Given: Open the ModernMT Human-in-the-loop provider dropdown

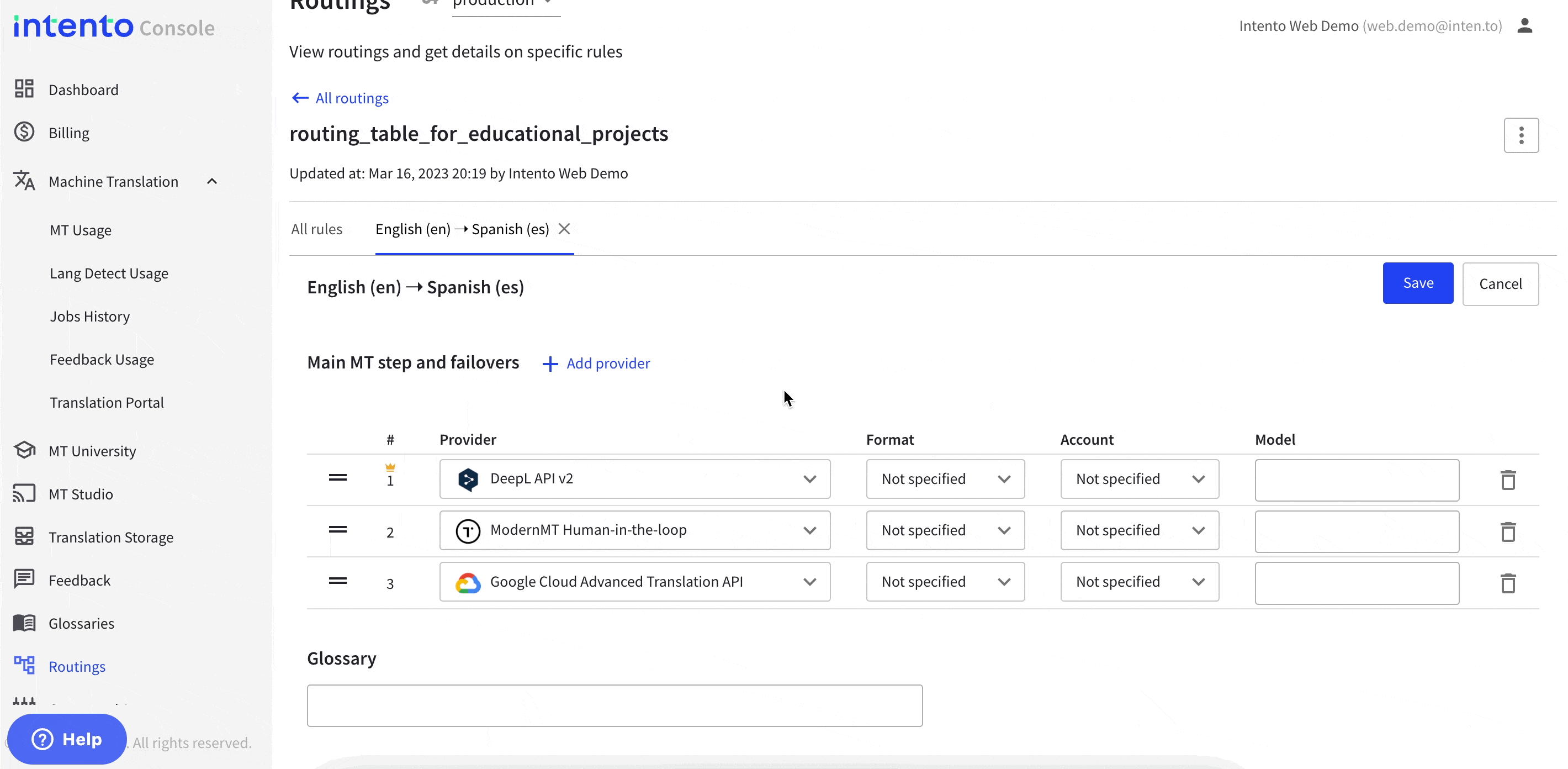Looking at the screenshot, I should 635,530.
